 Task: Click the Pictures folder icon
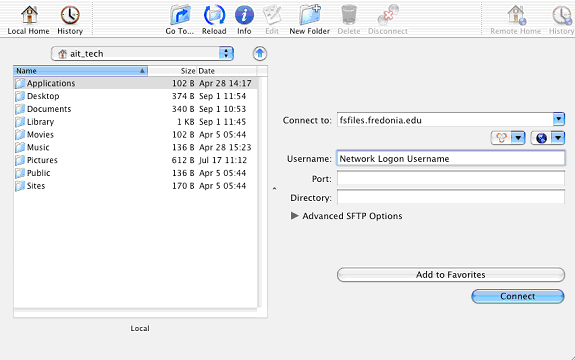[20, 161]
